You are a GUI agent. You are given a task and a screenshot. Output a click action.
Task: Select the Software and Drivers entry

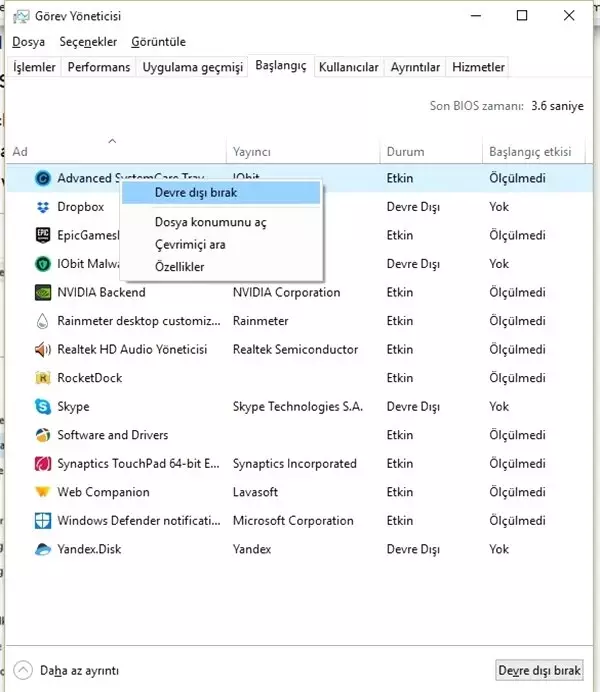pyautogui.click(x=113, y=435)
